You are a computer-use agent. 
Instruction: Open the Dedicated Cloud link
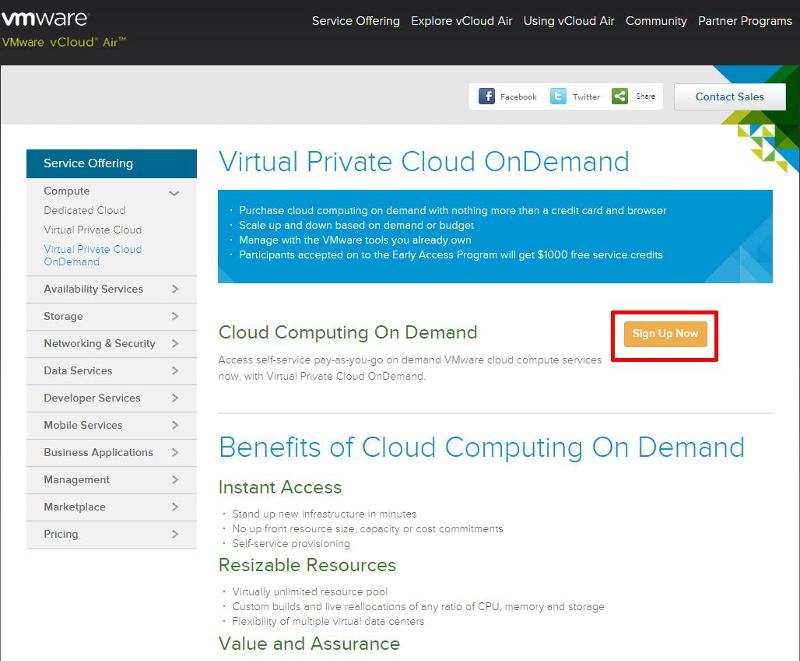coord(84,210)
